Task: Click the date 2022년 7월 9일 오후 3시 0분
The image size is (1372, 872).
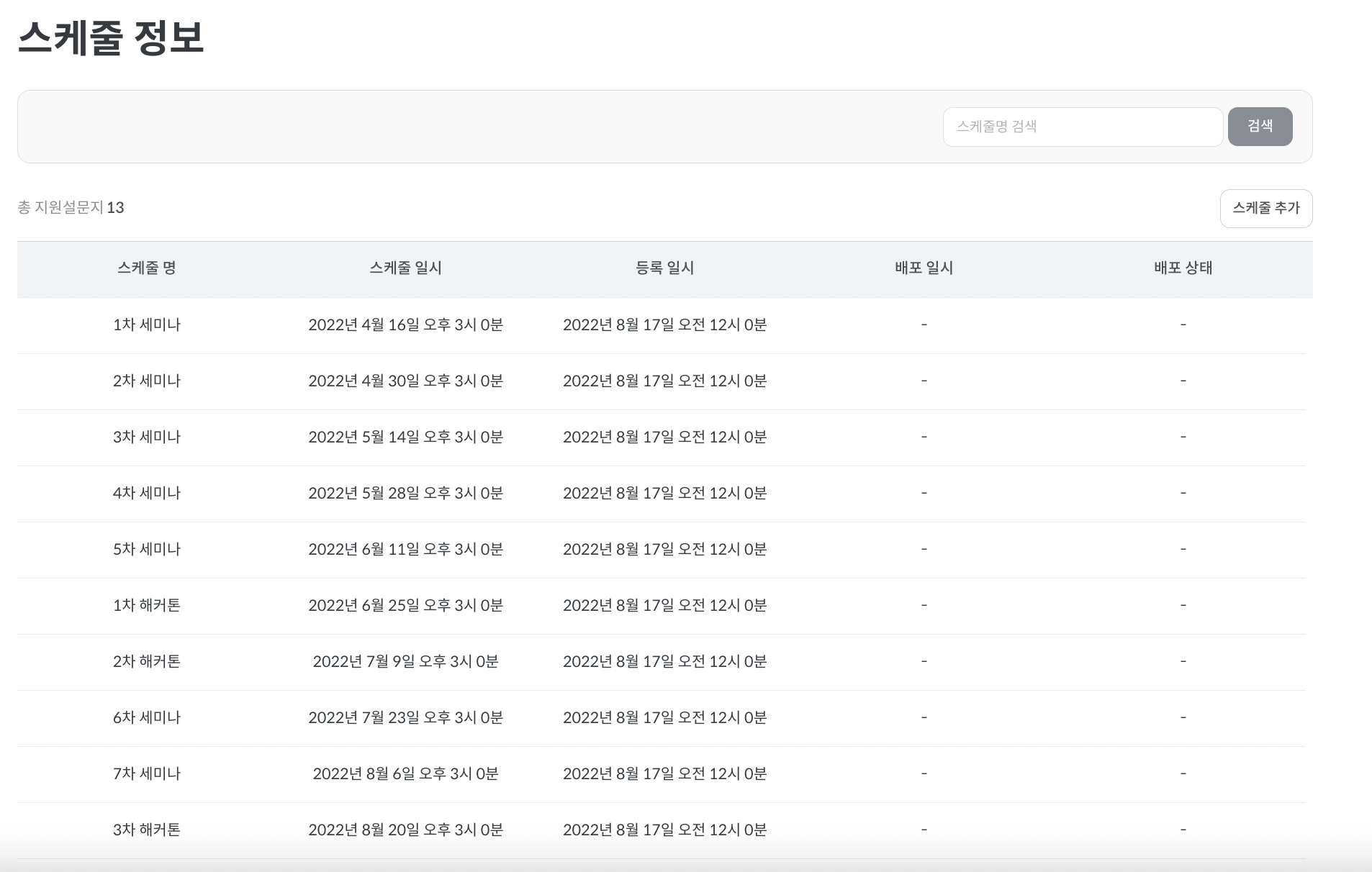Action: 406,661
